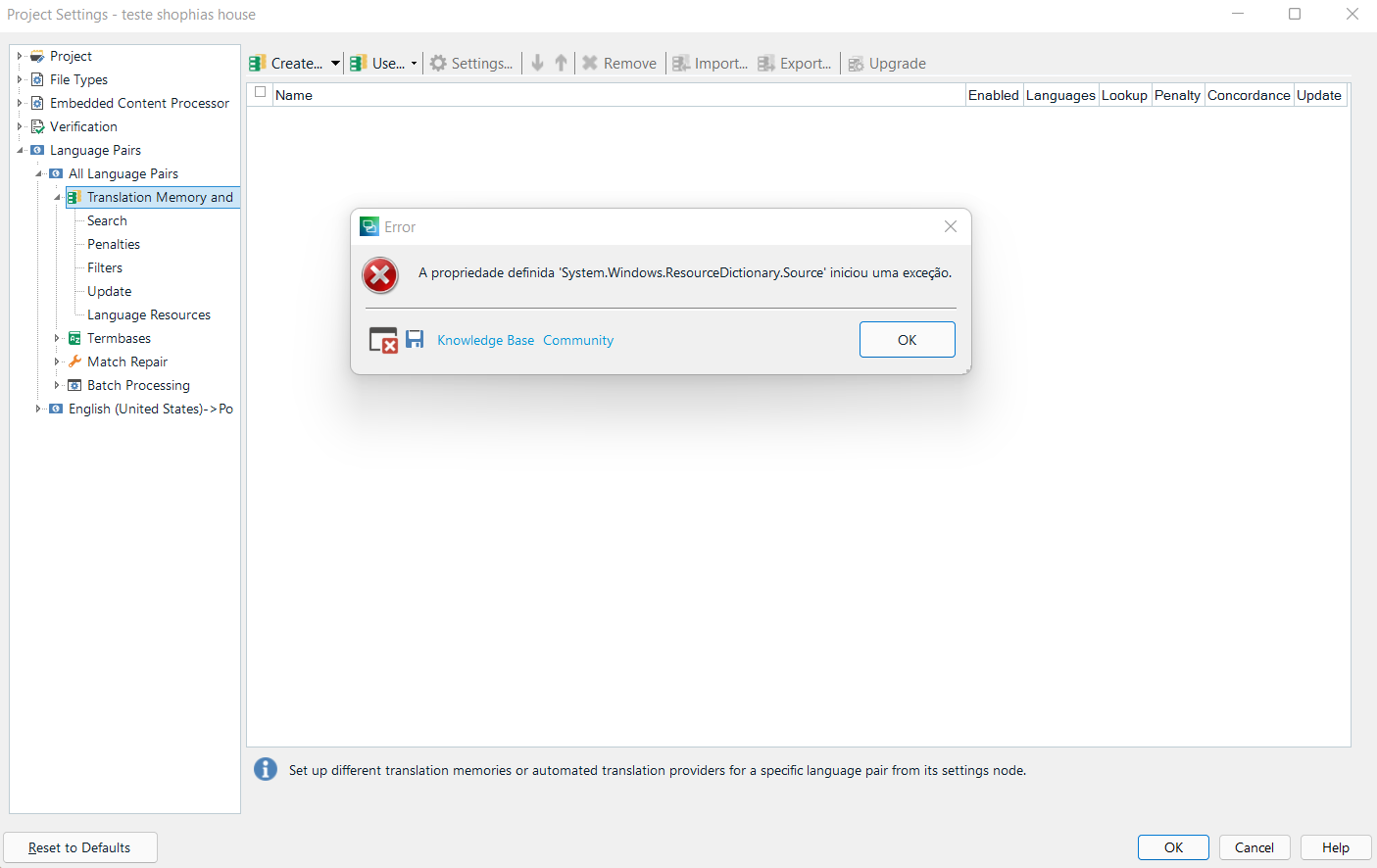Image resolution: width=1377 pixels, height=868 pixels.
Task: Click the move up arrow icon
Action: click(561, 63)
